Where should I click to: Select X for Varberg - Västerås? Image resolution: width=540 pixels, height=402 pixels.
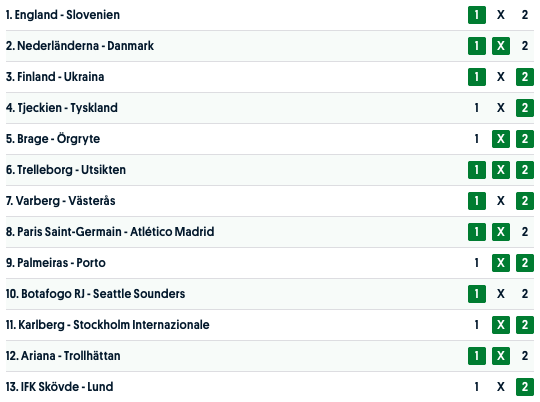tap(501, 201)
